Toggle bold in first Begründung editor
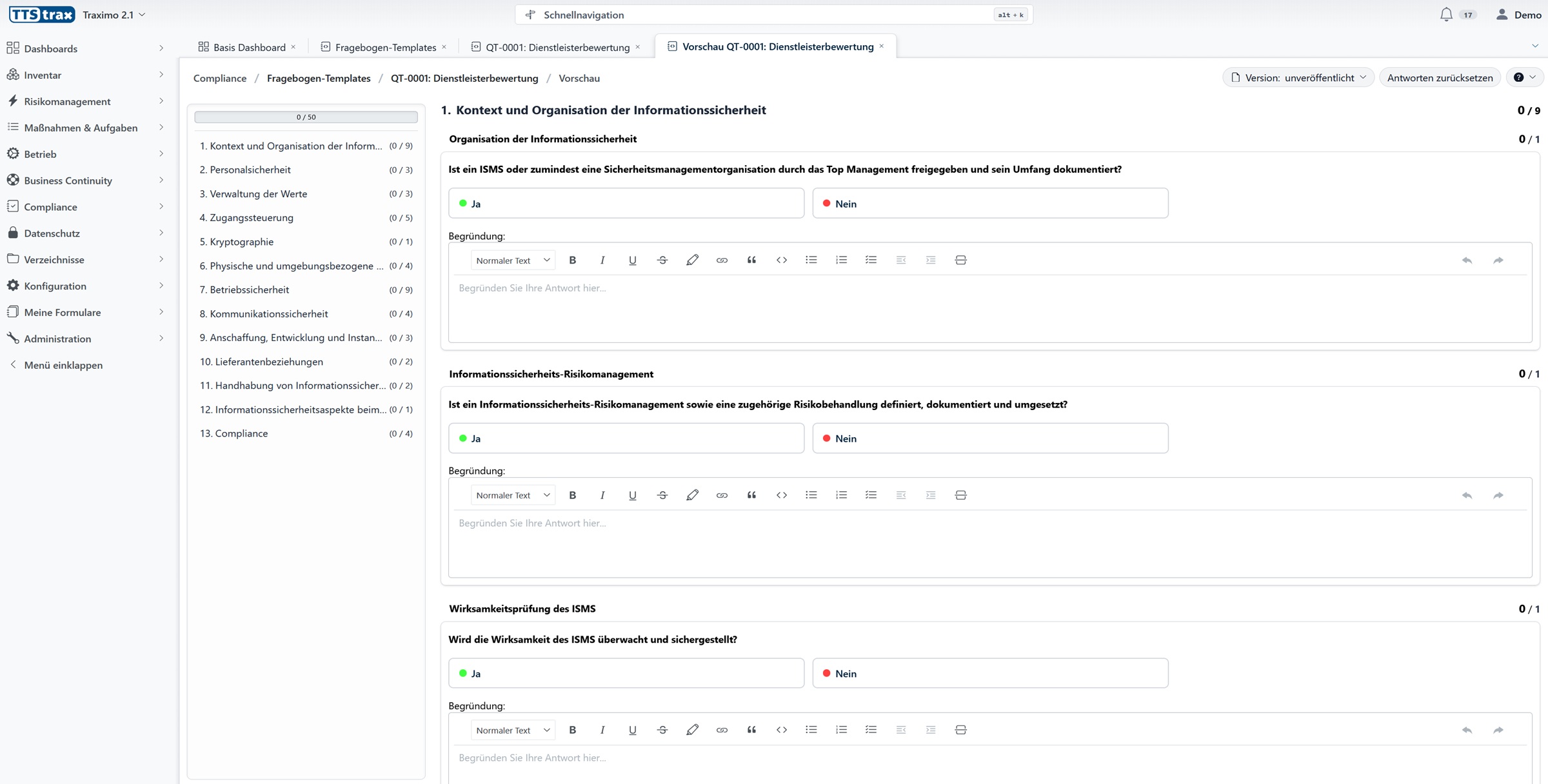Screen dimensions: 1548x784 [x=572, y=260]
